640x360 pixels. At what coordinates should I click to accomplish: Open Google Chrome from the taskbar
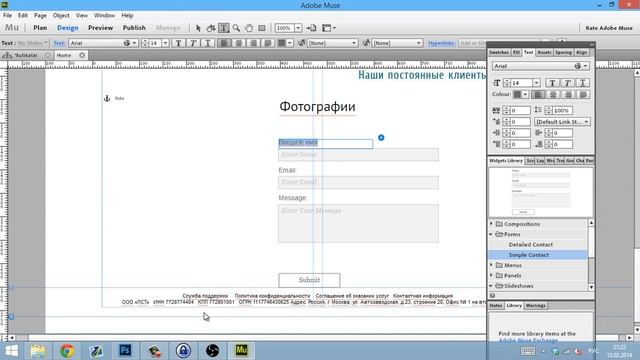click(x=67, y=351)
